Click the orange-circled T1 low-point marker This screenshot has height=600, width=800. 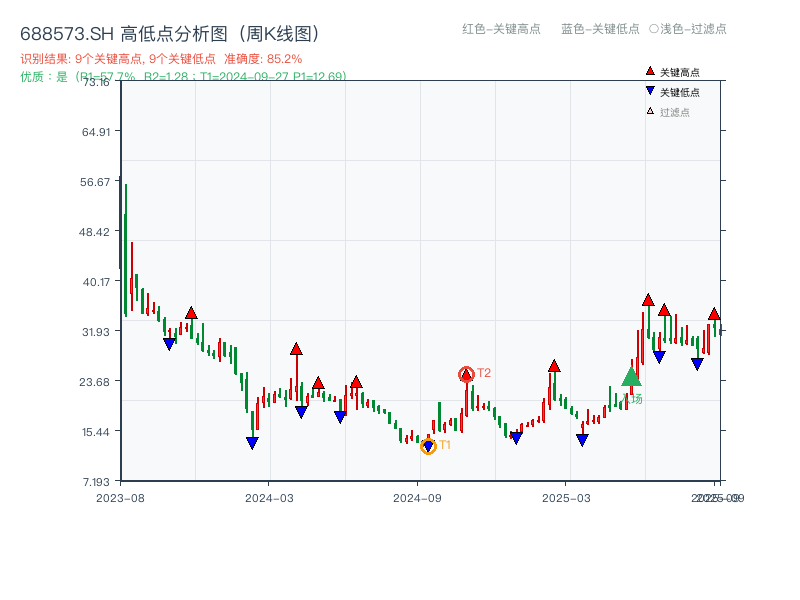[428, 444]
